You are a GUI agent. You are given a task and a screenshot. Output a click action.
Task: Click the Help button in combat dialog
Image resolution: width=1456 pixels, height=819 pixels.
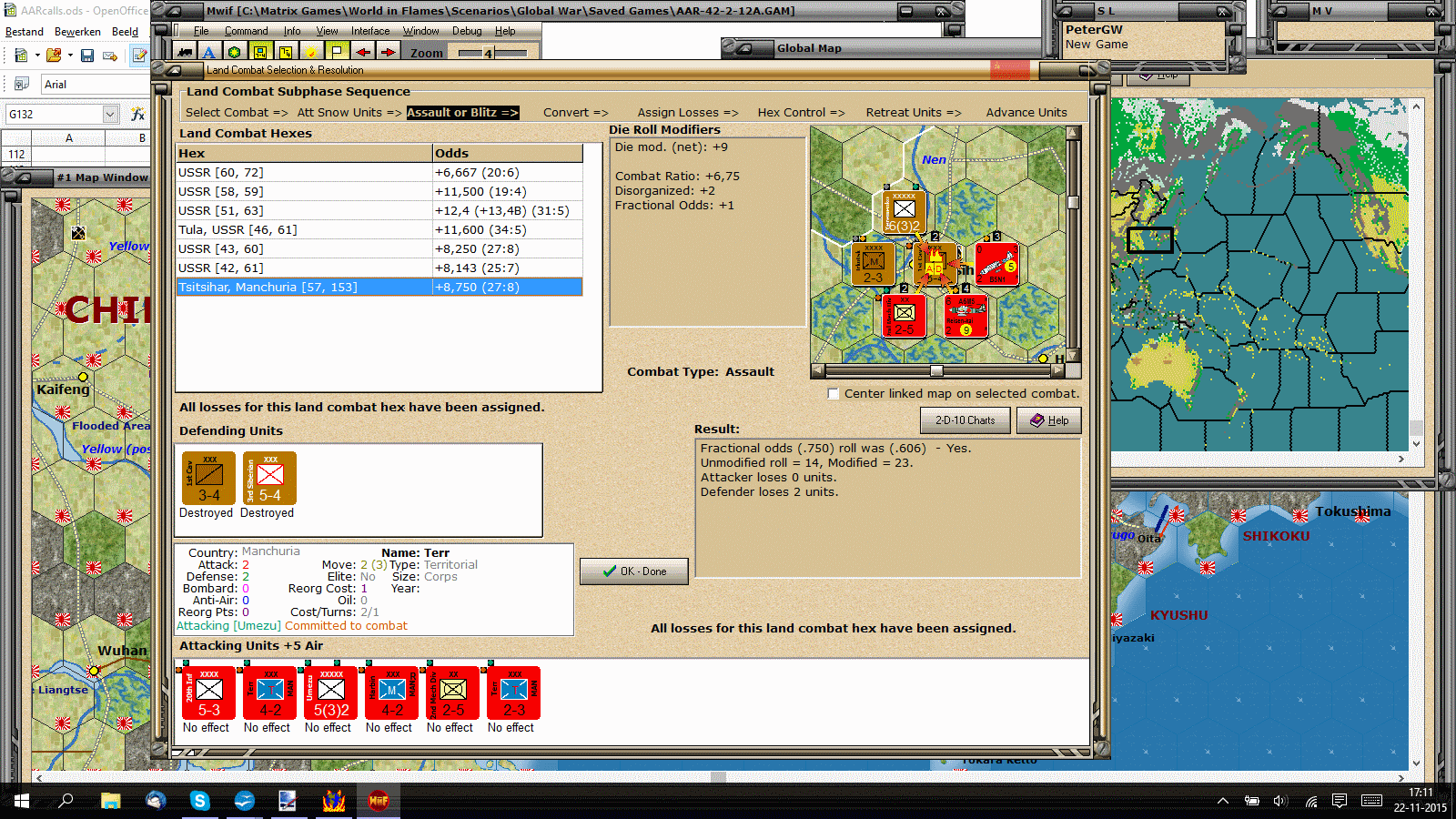1048,420
